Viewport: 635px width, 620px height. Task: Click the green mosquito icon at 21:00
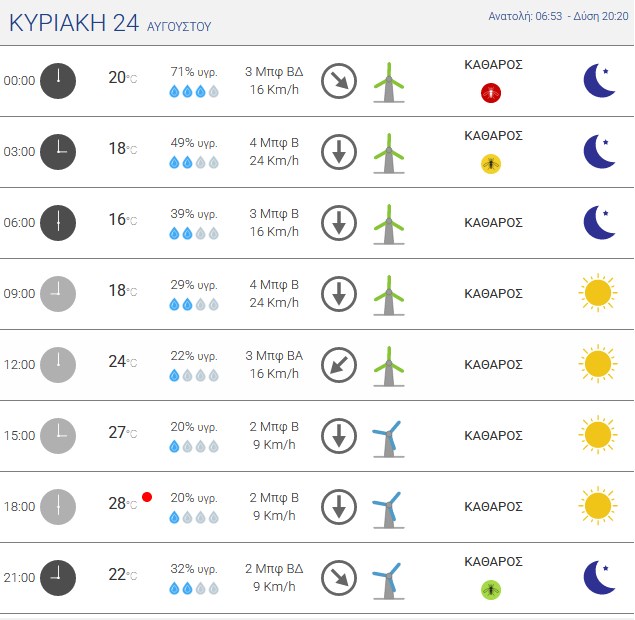(x=490, y=590)
